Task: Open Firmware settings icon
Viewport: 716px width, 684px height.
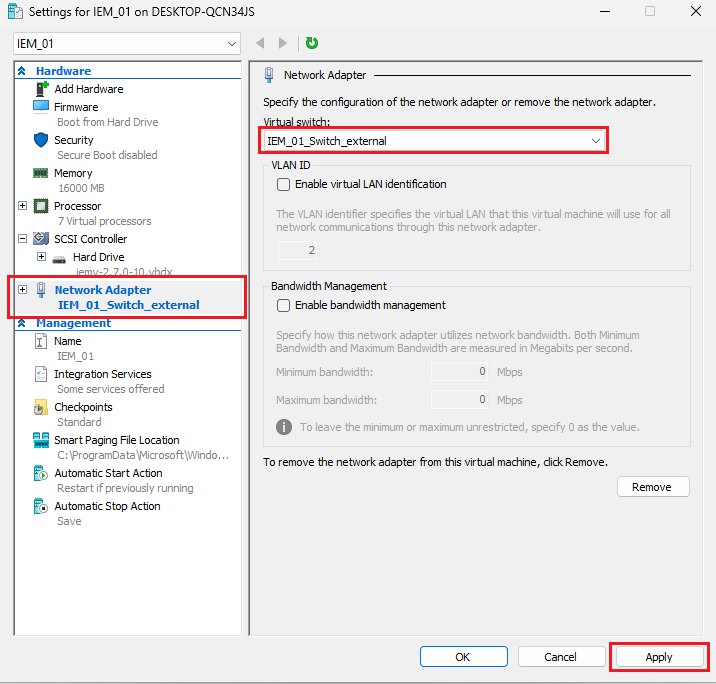Action: tap(41, 107)
